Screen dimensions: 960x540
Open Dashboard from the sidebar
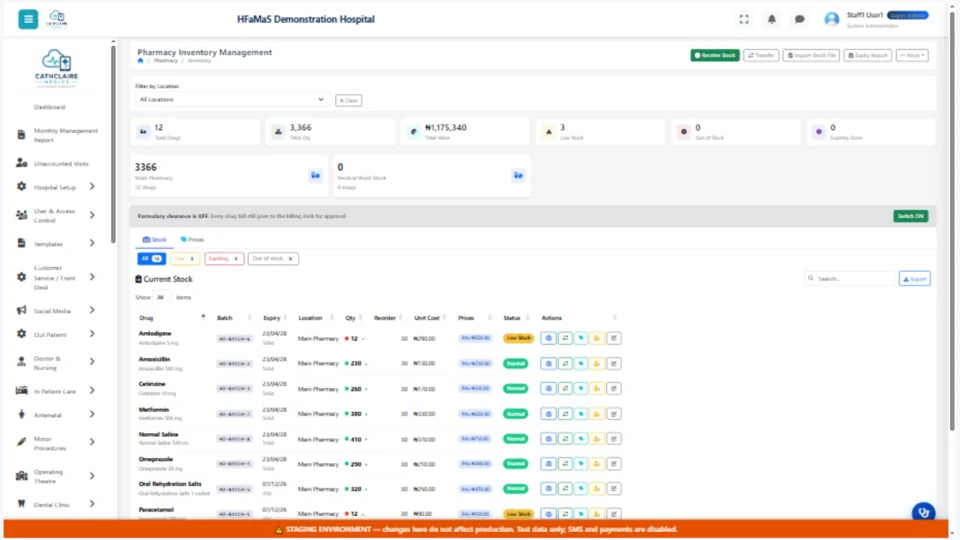tap(50, 107)
